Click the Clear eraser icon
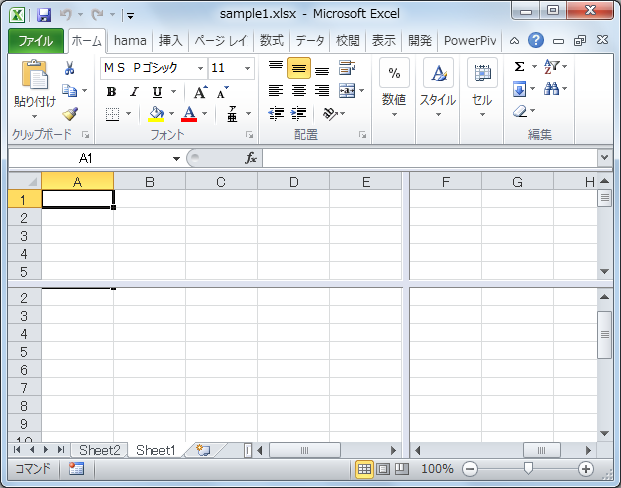This screenshot has height=488, width=621. point(520,111)
